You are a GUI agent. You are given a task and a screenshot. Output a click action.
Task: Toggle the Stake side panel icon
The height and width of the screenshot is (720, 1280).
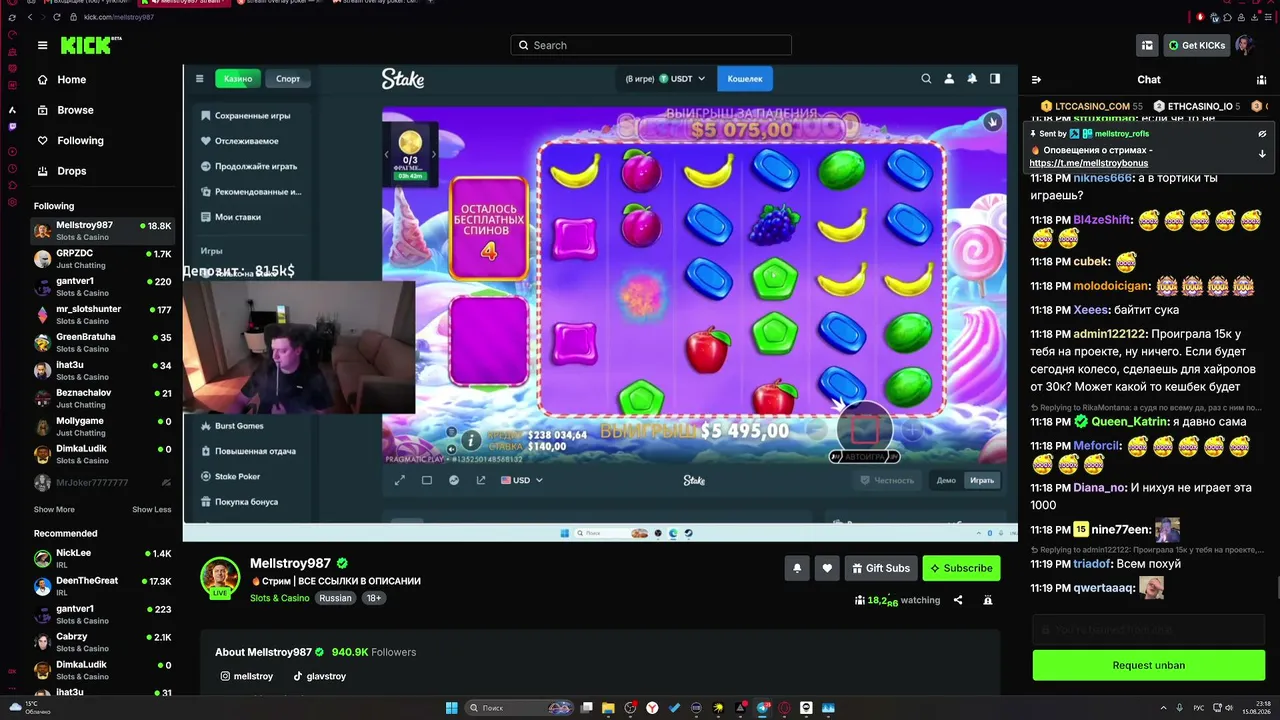click(995, 78)
